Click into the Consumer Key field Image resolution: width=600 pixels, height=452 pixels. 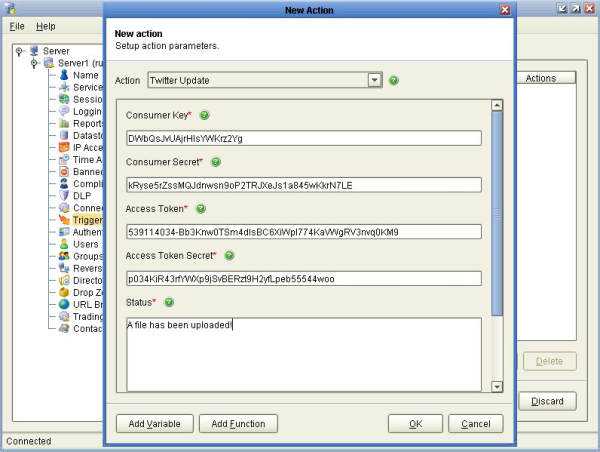pos(304,138)
